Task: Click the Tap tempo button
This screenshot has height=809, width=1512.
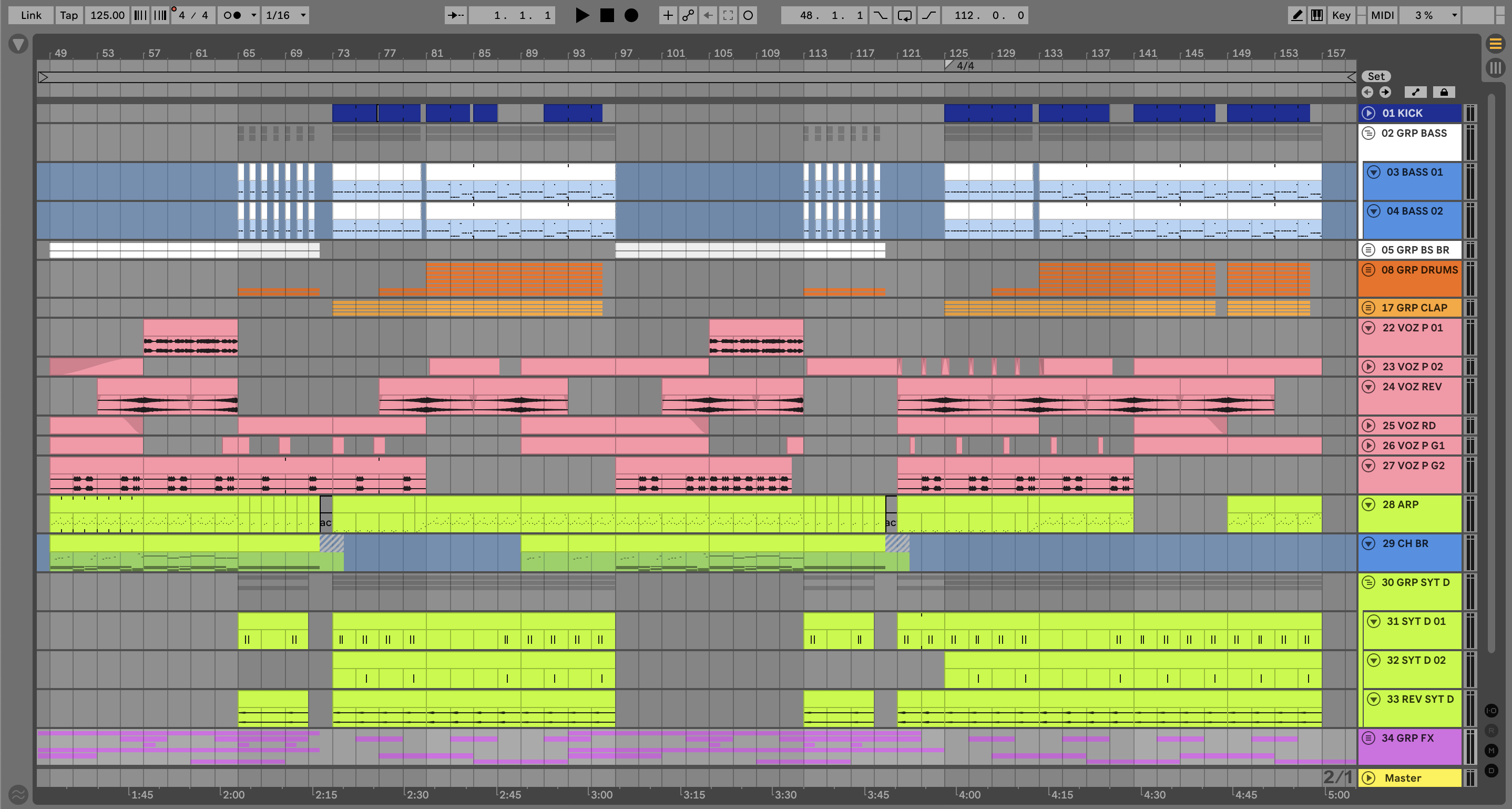Action: 69,15
